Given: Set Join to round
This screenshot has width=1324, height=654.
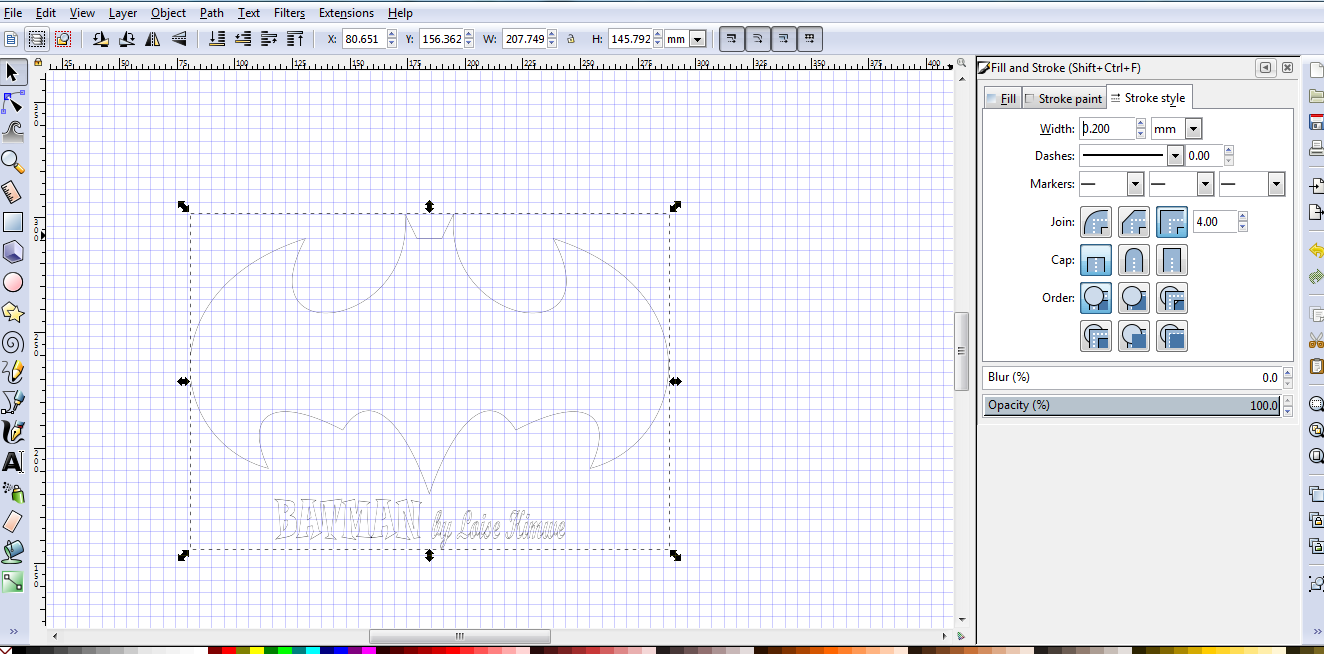Looking at the screenshot, I should click(1096, 222).
